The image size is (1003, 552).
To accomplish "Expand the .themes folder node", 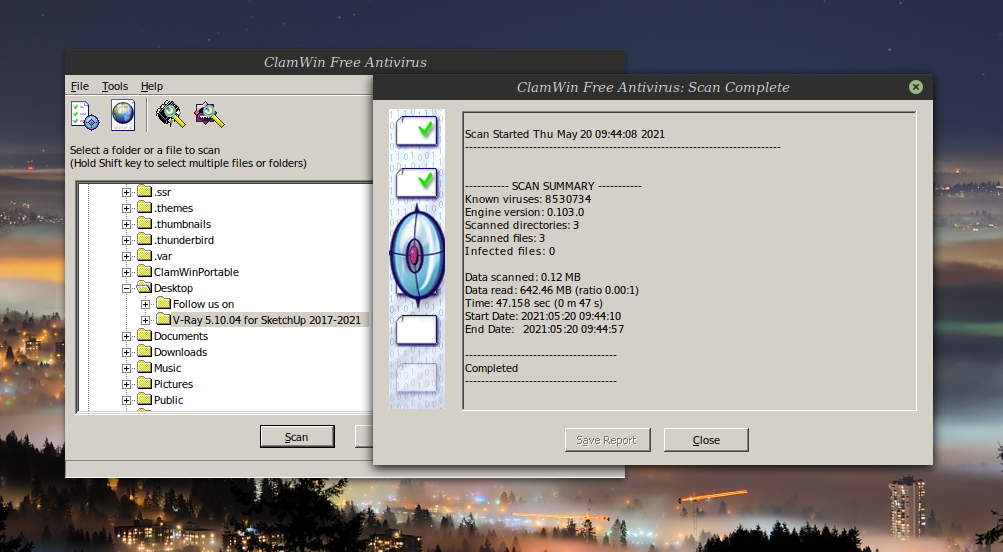I will (x=127, y=208).
